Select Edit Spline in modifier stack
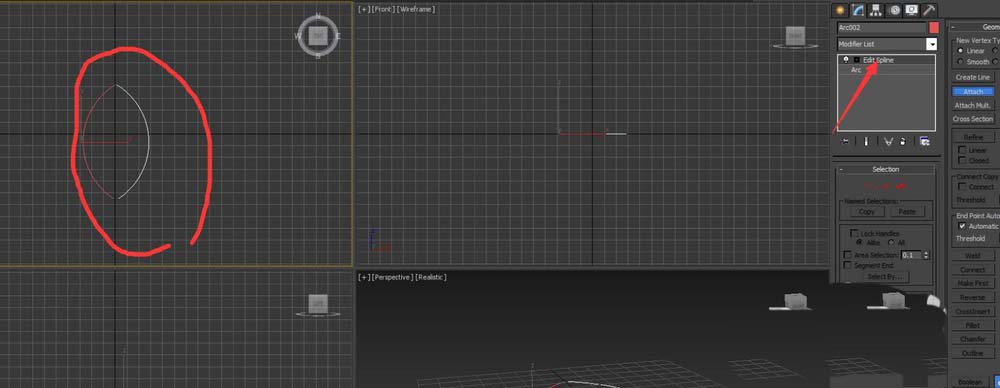Screen dimensions: 1000x388 click(878, 59)
